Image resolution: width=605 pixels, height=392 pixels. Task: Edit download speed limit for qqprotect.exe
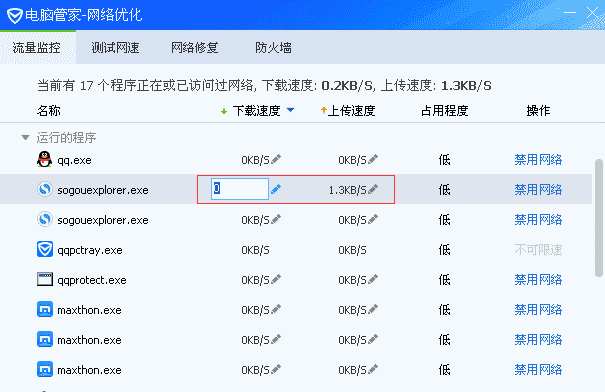[276, 279]
